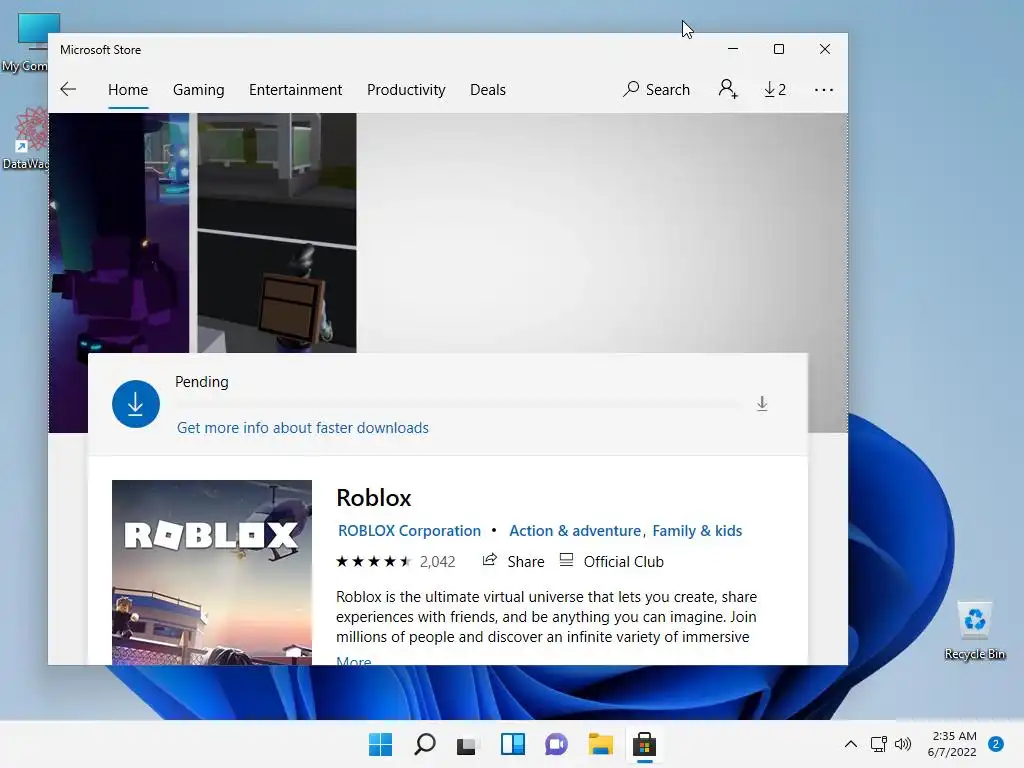Viewport: 1024px width, 768px height.
Task: Select the Productivity tab
Action: [406, 89]
